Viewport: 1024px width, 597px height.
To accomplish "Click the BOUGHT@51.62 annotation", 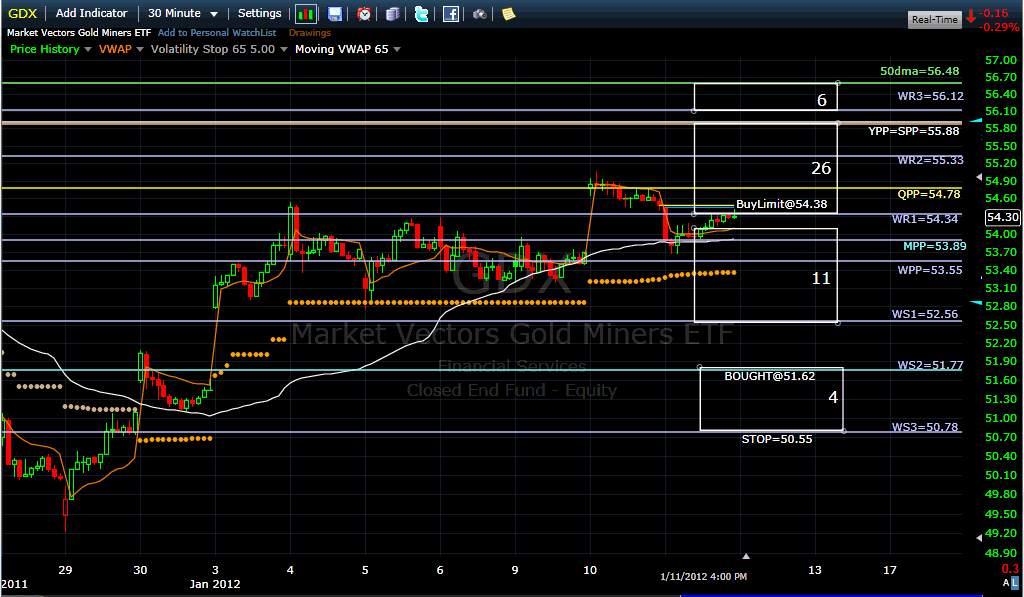I will pos(769,376).
